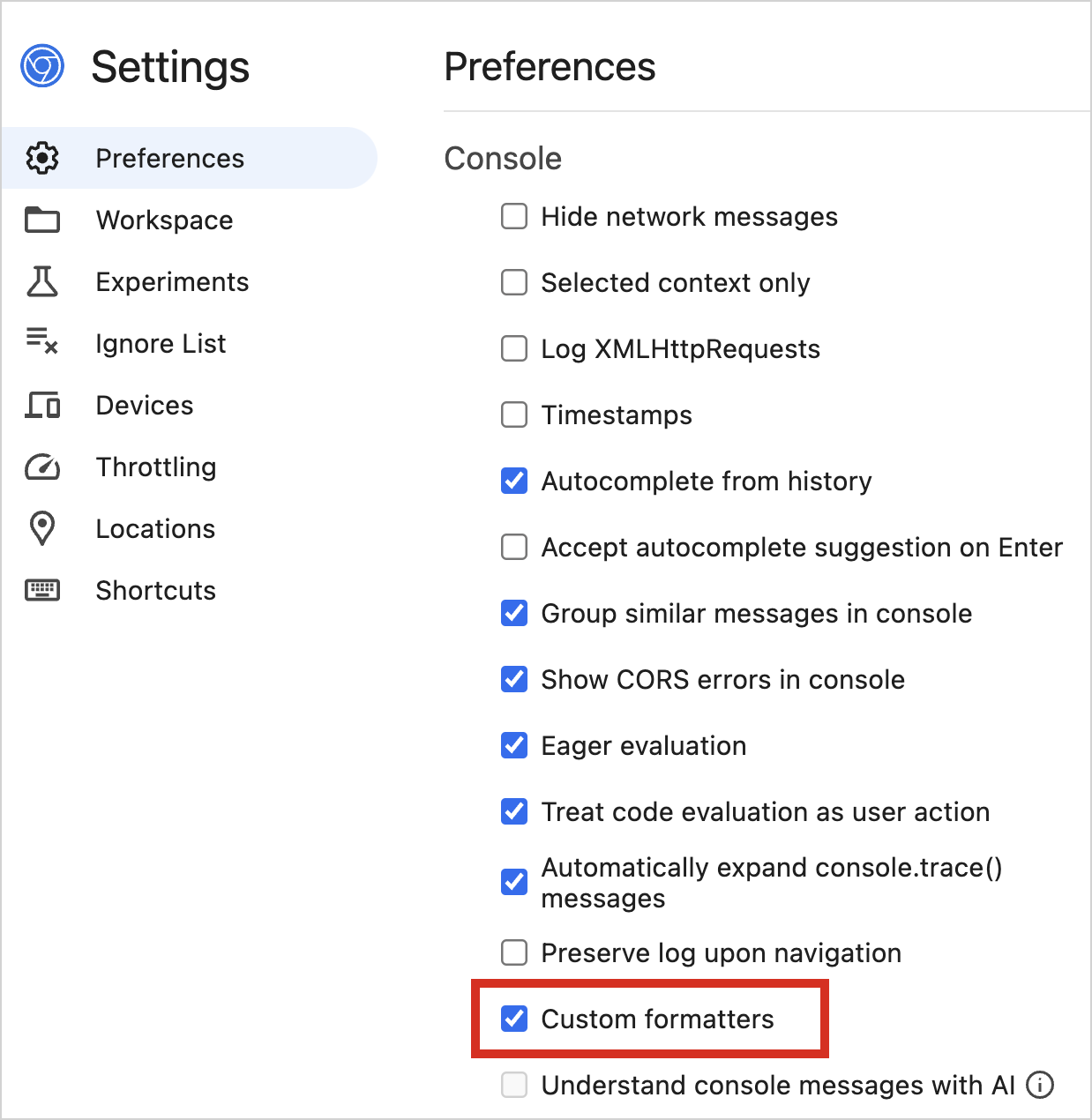
Task: Open the Shortcuts keyboard icon
Action: click(x=41, y=590)
